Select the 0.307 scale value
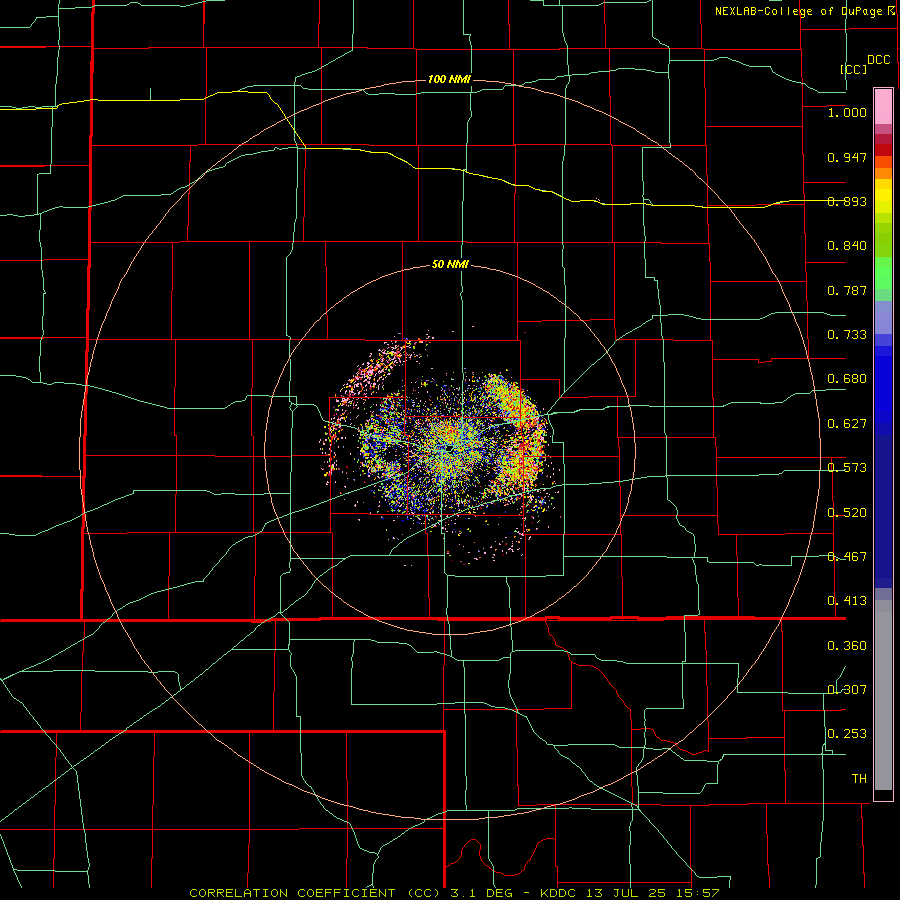Viewport: 900px width, 900px height. pos(847,690)
